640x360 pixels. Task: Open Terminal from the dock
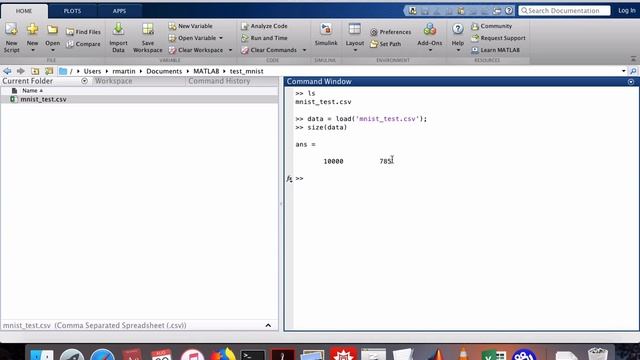click(x=253, y=355)
